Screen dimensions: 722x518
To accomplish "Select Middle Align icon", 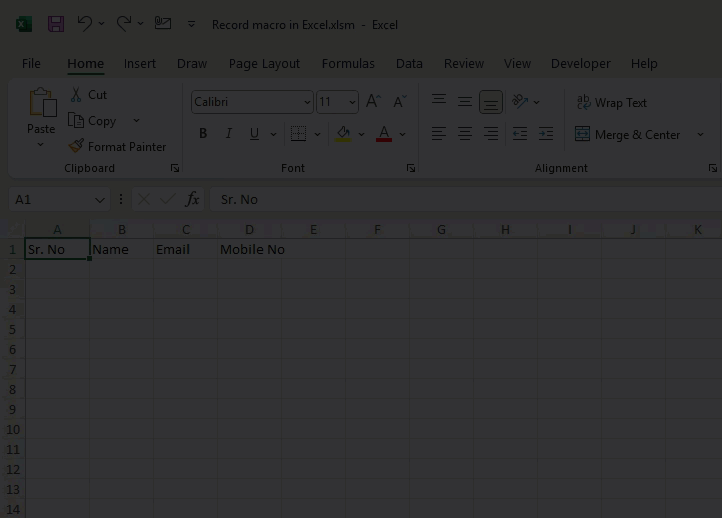I will click(x=465, y=101).
